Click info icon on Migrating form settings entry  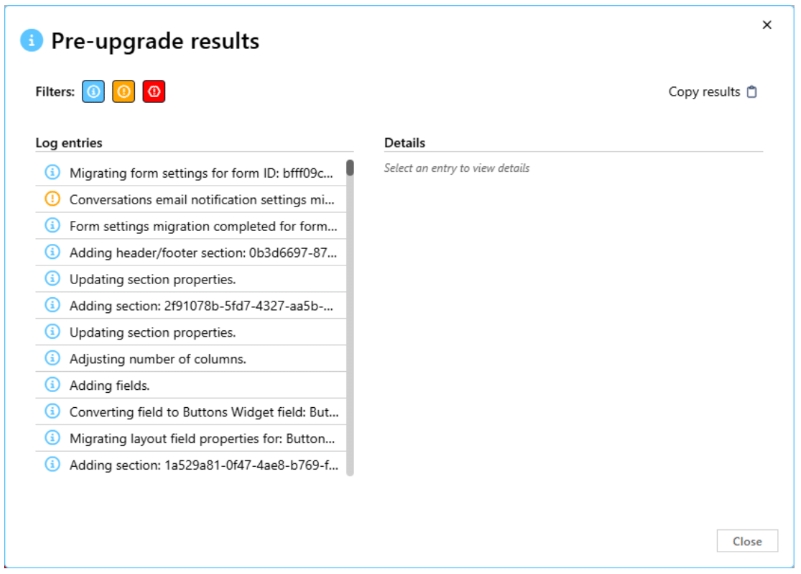click(x=53, y=173)
